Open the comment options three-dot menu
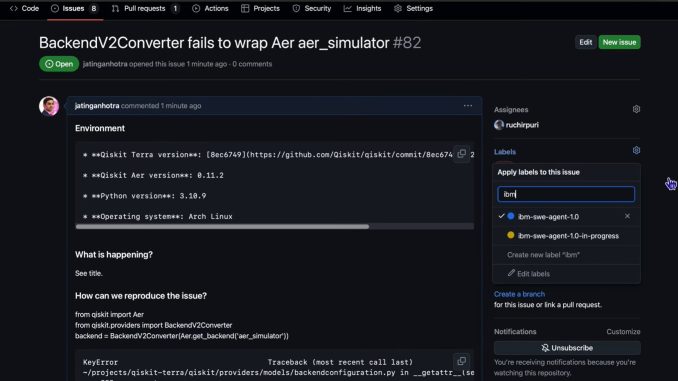Screen dimensions: 678x381 468,106
